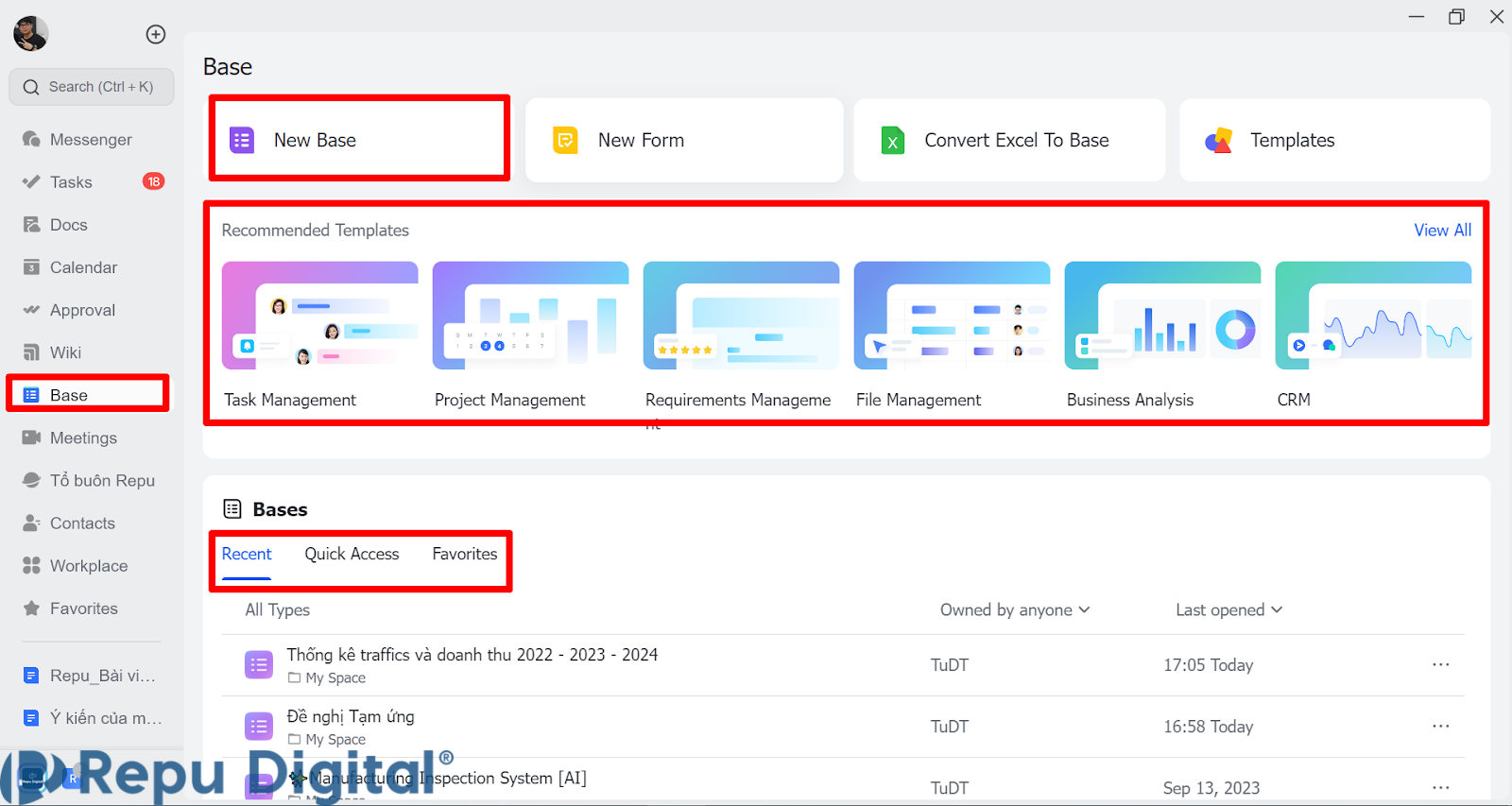Open Workplace apps in the sidebar
This screenshot has height=806, width=1512.
(88, 566)
